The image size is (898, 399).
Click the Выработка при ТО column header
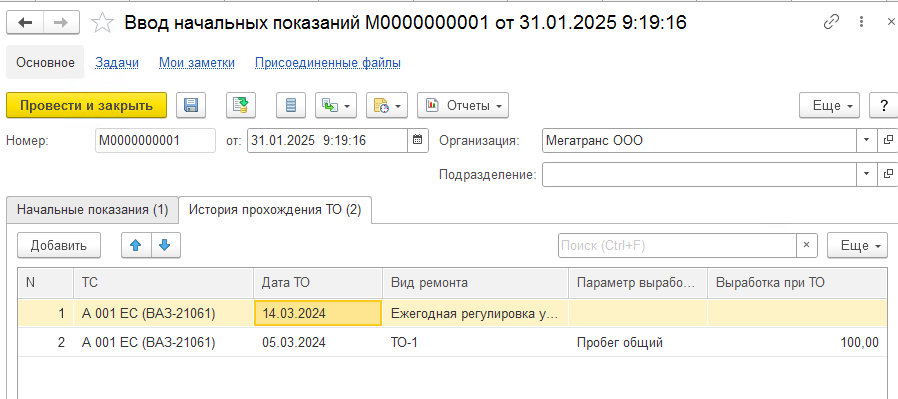point(798,282)
